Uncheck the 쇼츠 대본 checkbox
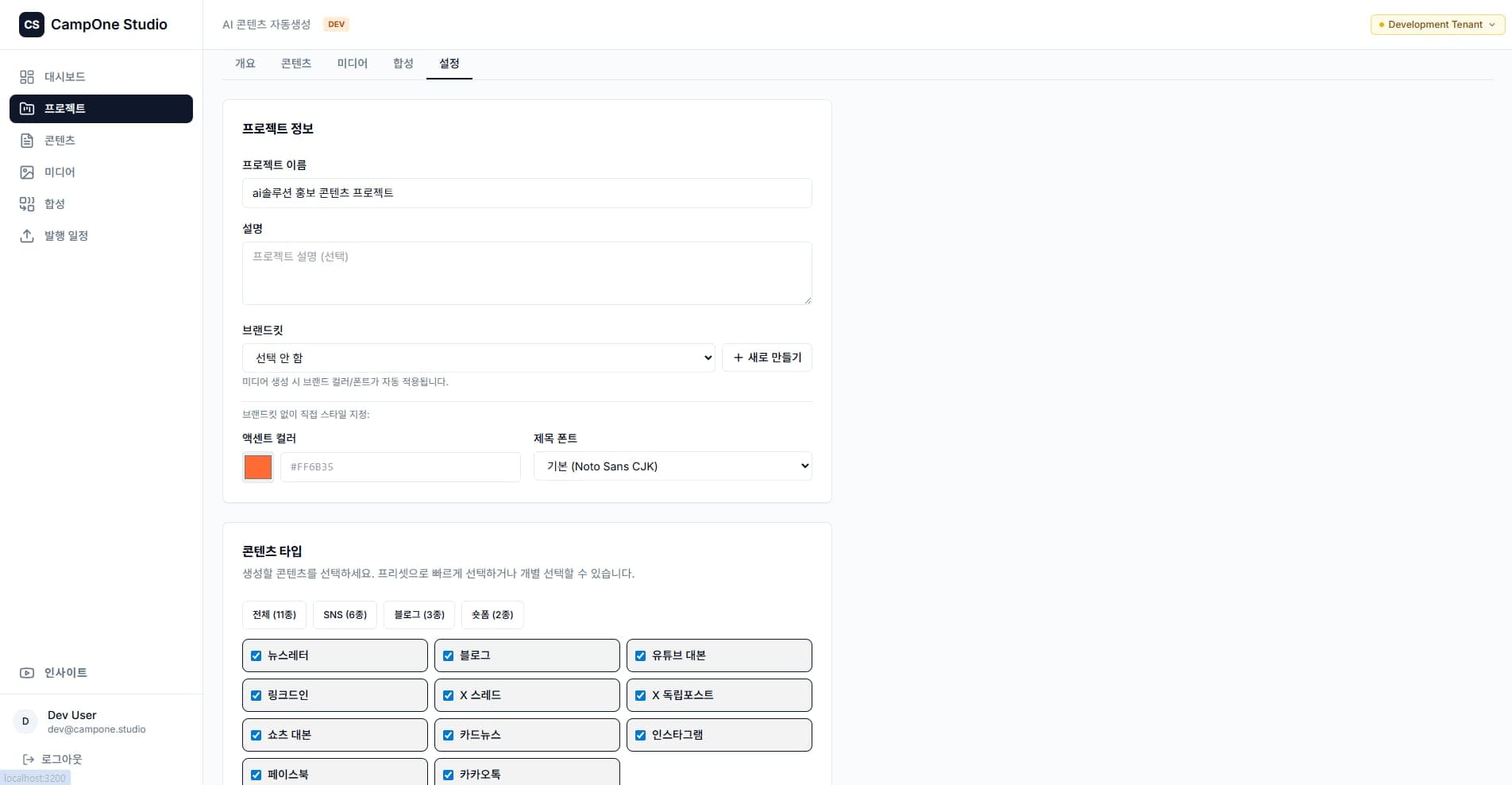 (x=256, y=736)
